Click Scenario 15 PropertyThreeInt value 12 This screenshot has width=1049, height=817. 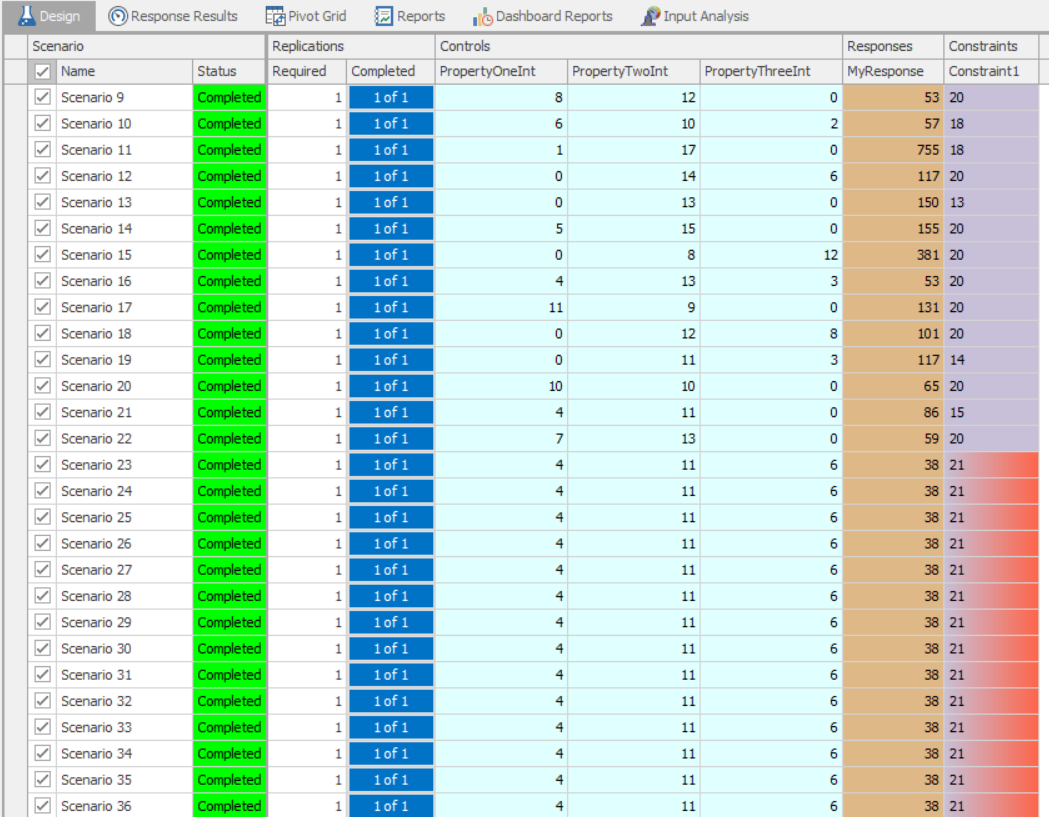point(771,255)
